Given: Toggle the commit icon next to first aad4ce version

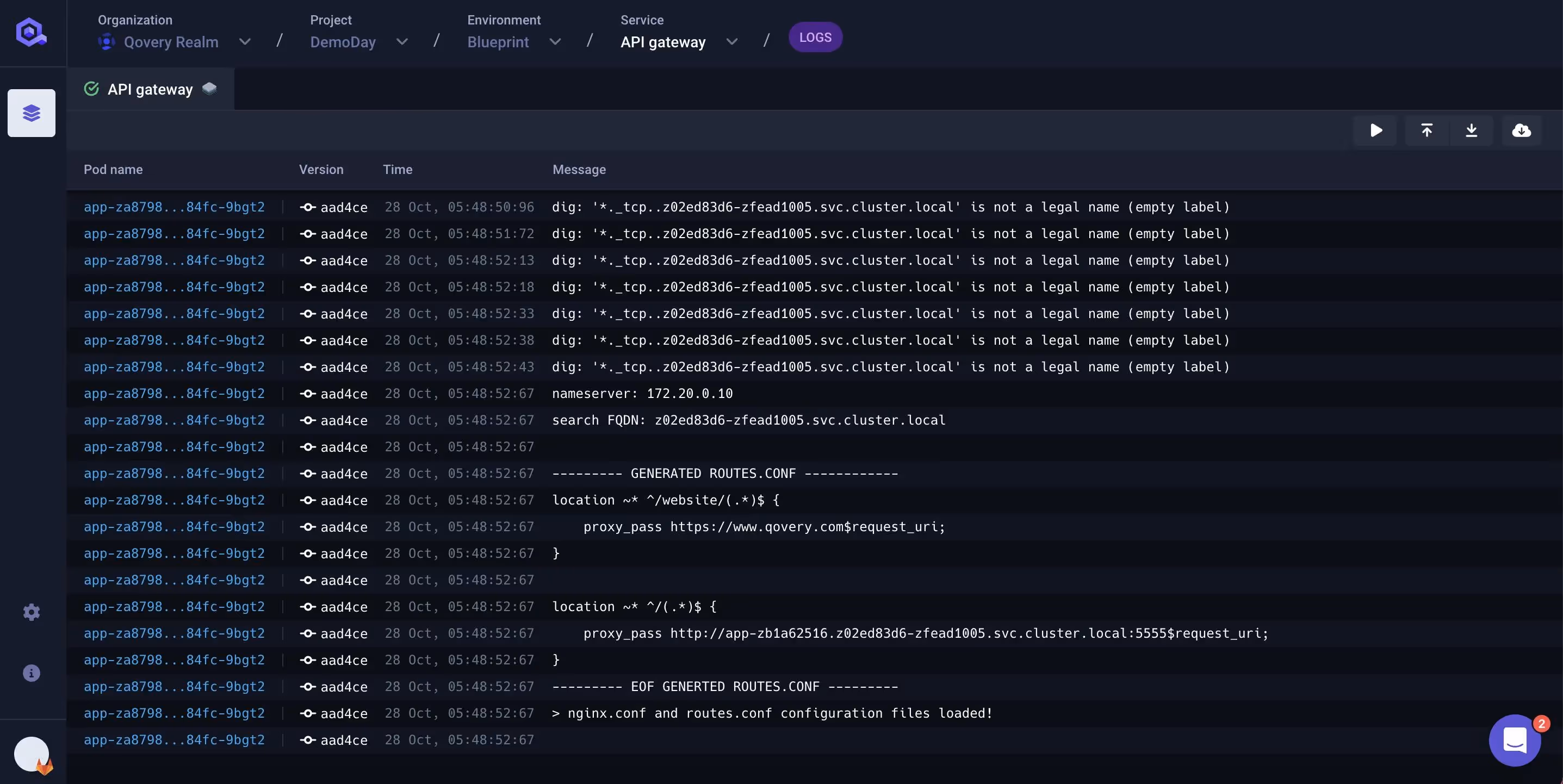Looking at the screenshot, I should click(308, 207).
